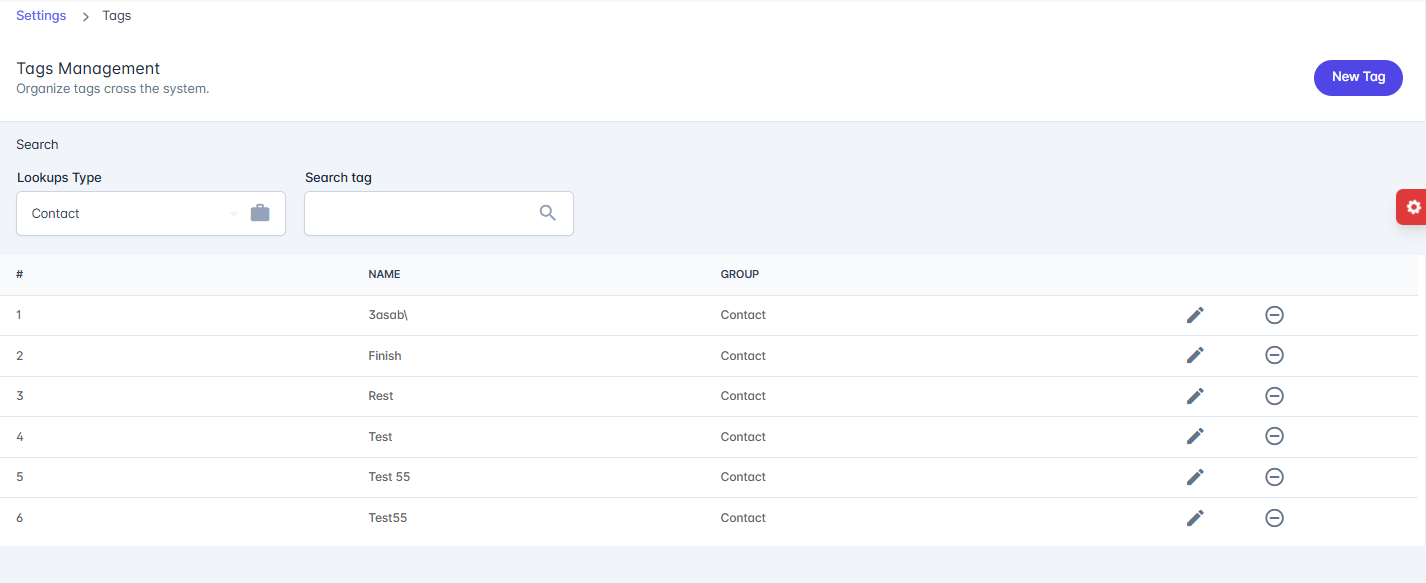Click the magnifier icon in Search tag

(x=547, y=213)
